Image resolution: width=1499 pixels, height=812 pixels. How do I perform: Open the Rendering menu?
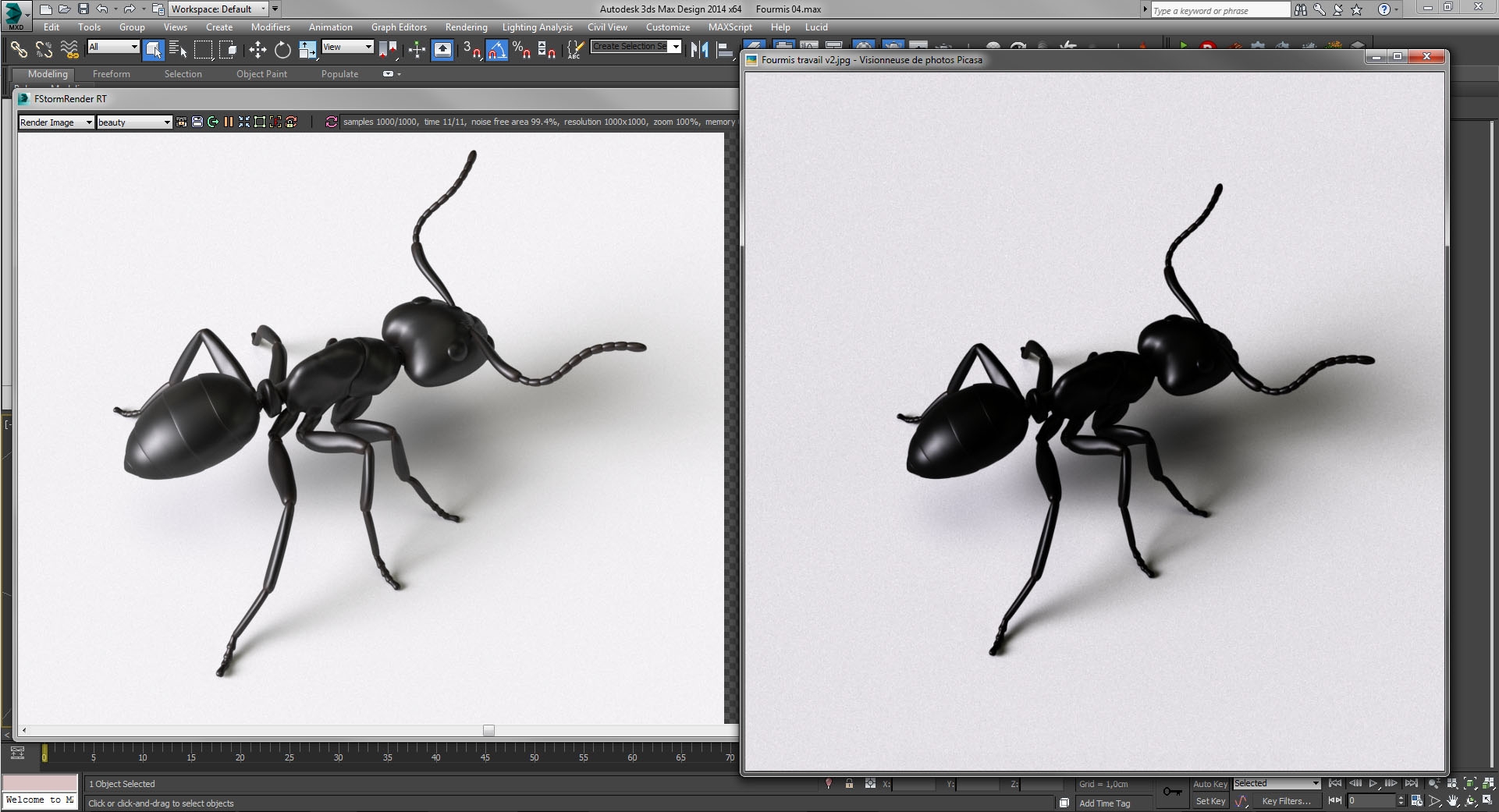pyautogui.click(x=466, y=27)
